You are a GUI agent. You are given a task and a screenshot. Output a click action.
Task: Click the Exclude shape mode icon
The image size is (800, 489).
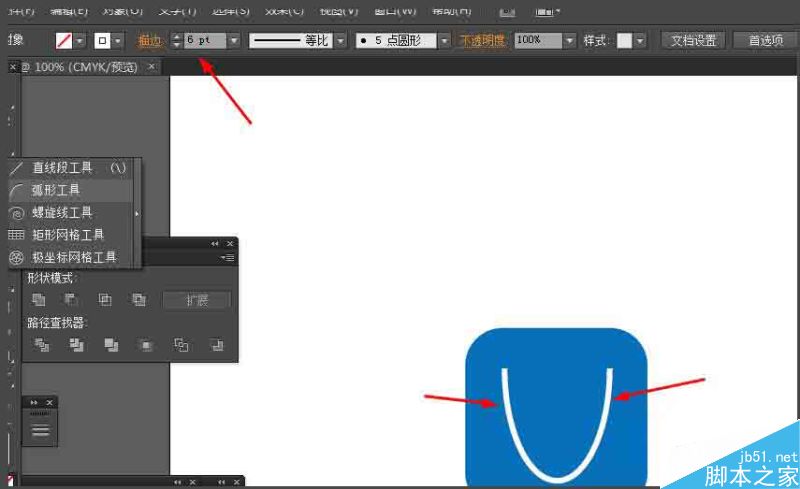(x=138, y=300)
